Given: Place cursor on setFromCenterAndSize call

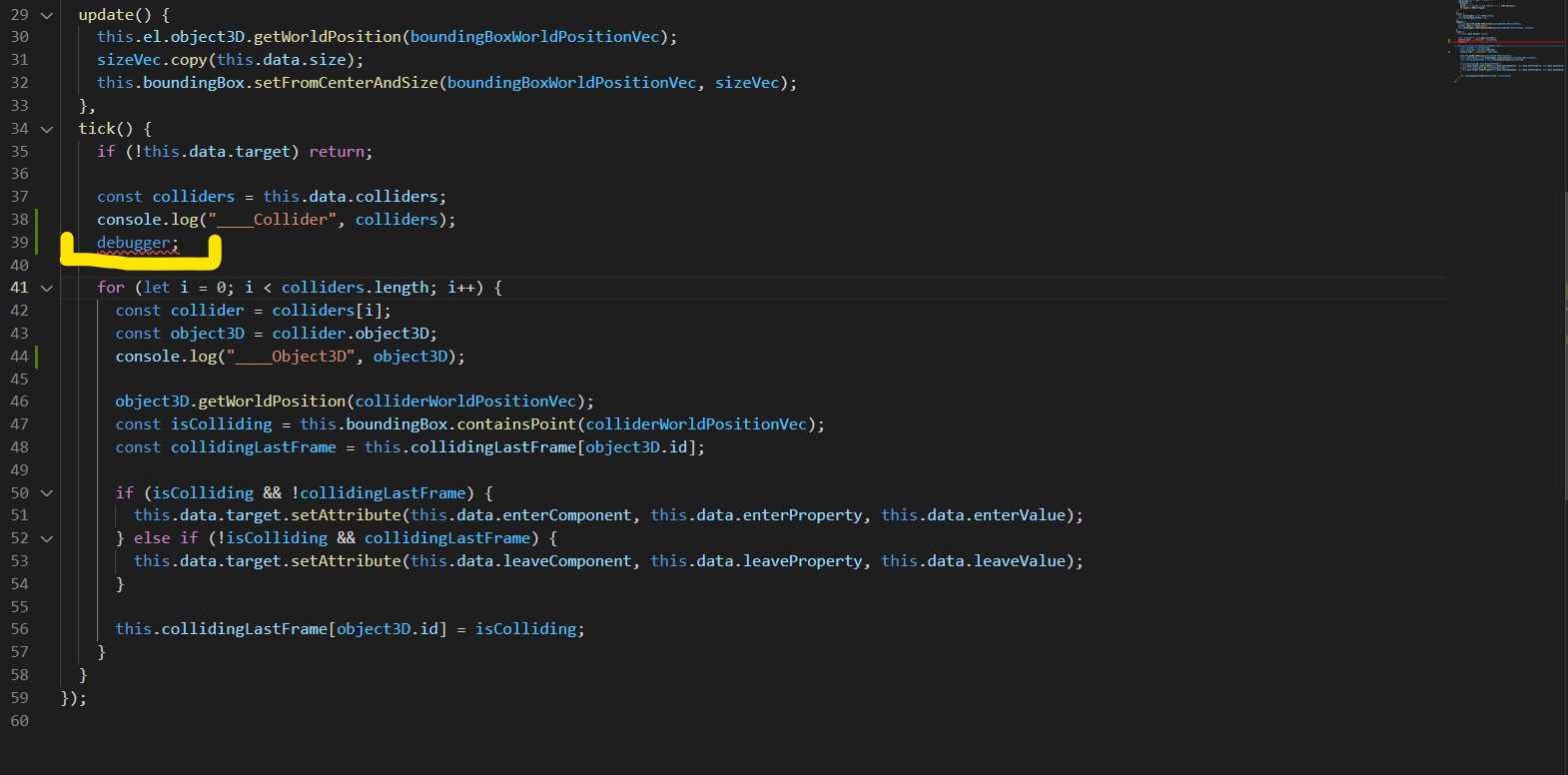Looking at the screenshot, I should 346,83.
